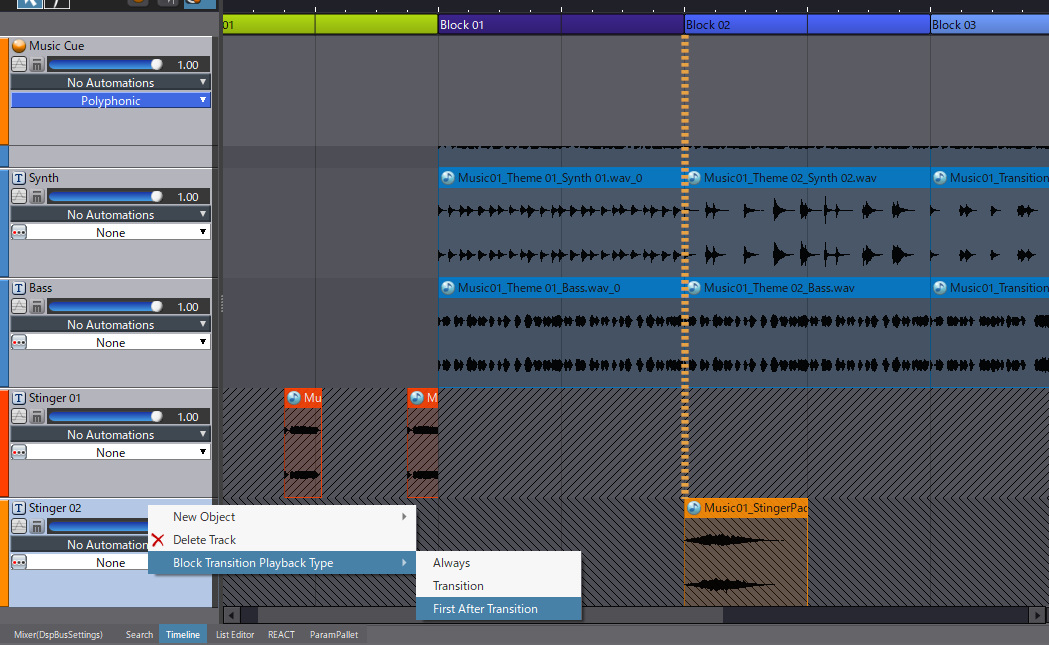Open the No Automations dropdown on Bass track
The width and height of the screenshot is (1049, 645).
pos(110,324)
